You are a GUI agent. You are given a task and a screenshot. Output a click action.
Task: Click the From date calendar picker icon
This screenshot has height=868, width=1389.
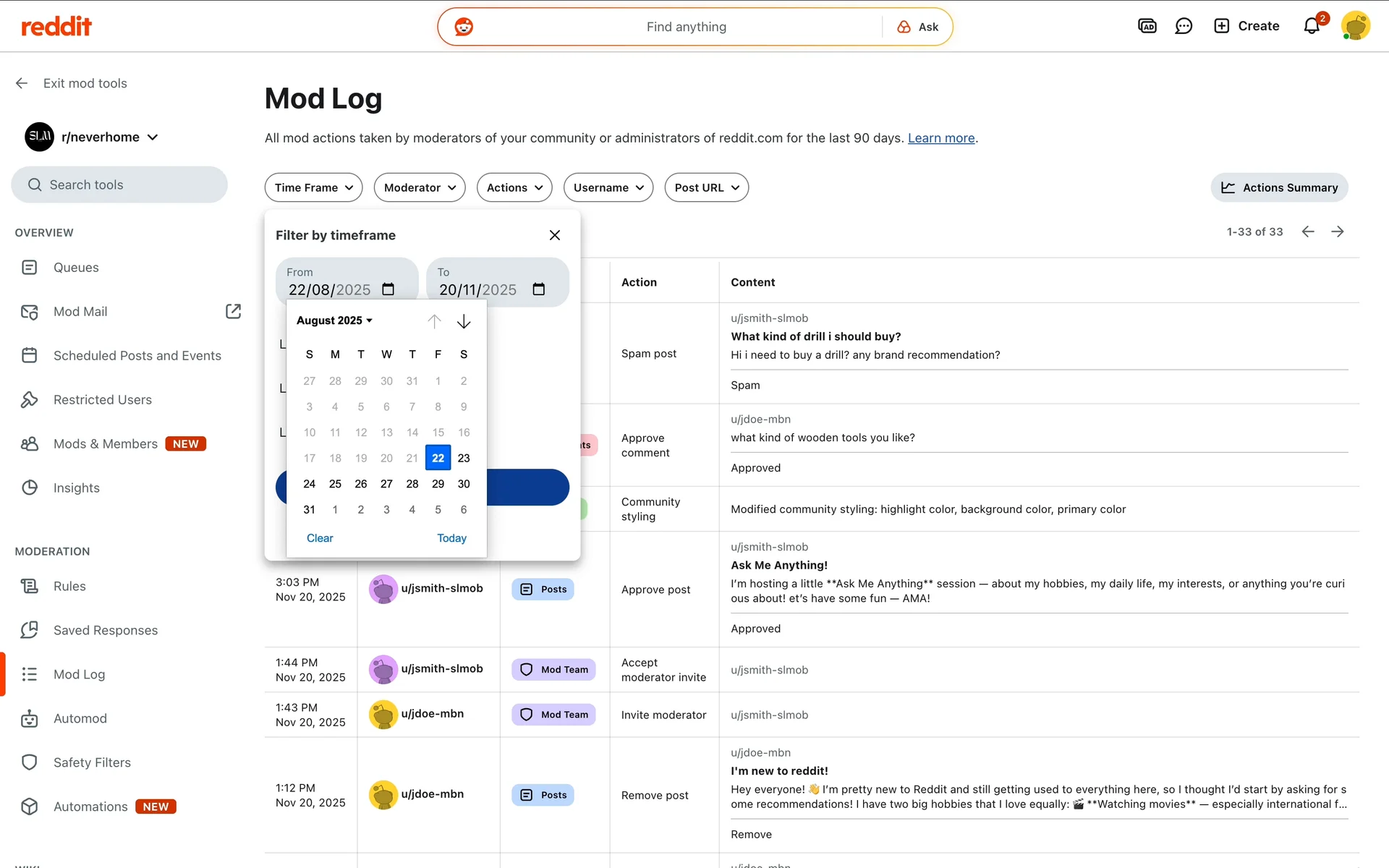point(388,289)
